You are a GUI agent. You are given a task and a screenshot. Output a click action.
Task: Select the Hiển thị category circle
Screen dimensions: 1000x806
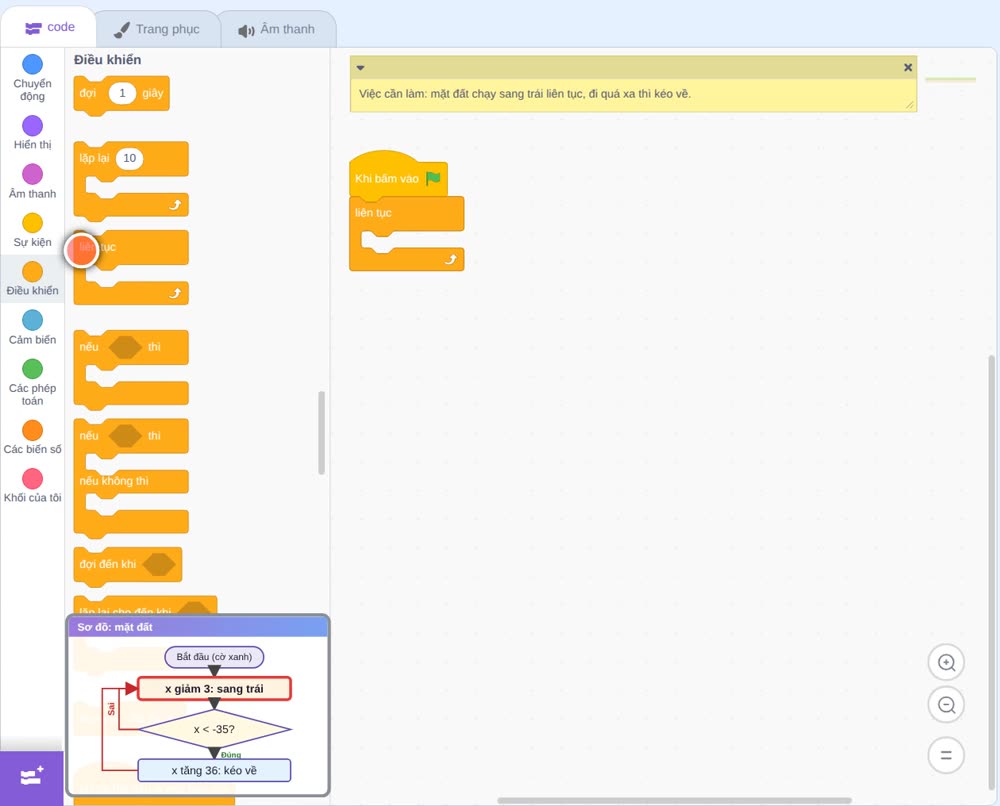point(33,126)
